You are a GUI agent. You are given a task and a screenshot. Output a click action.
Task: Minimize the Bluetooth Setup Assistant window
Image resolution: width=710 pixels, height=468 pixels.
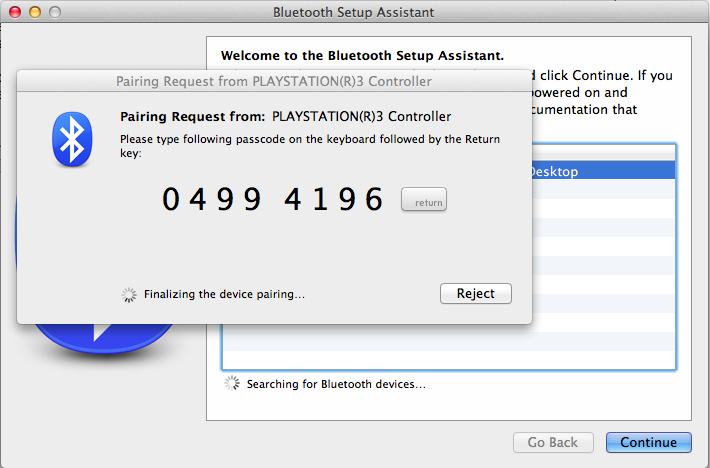[x=35, y=12]
